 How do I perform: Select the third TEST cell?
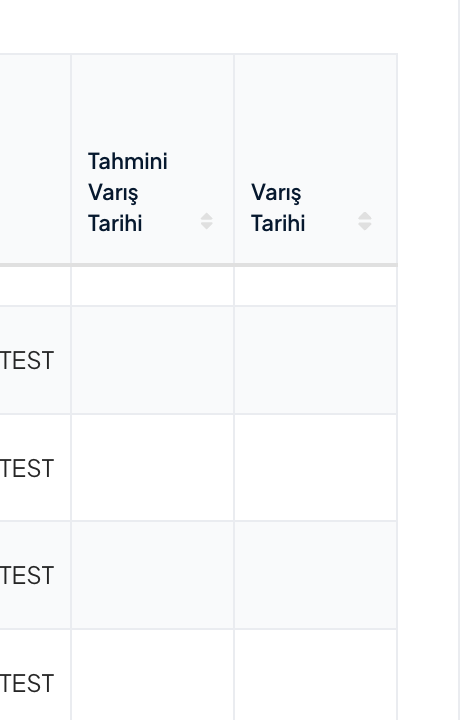27,575
